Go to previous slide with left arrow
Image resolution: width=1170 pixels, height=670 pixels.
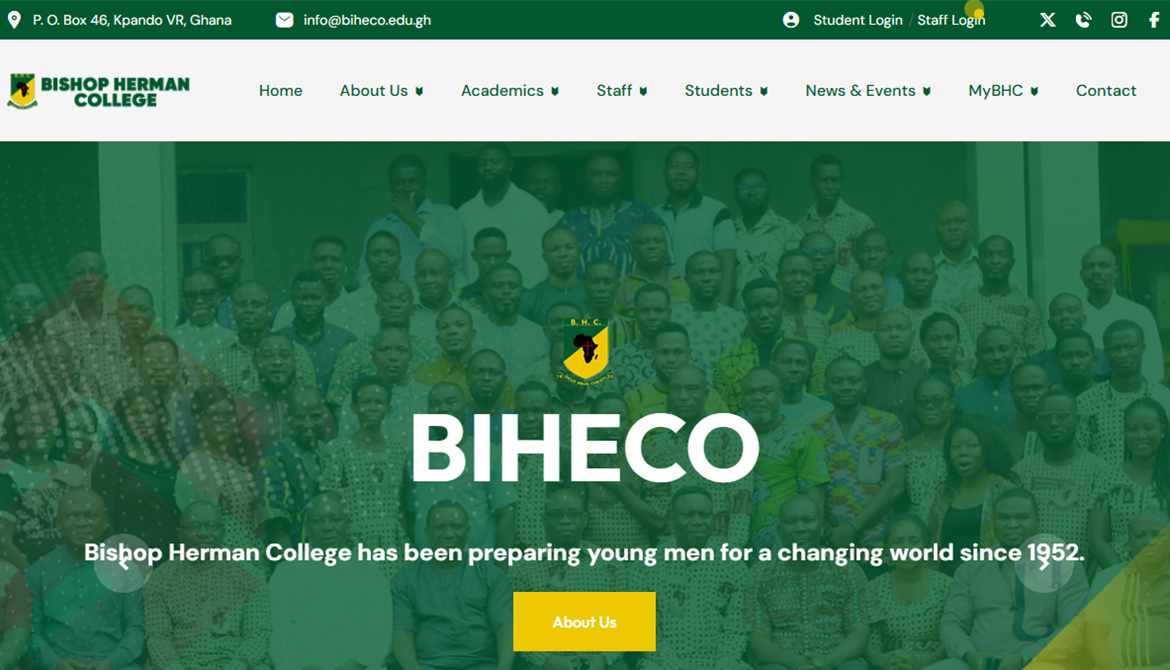(123, 563)
